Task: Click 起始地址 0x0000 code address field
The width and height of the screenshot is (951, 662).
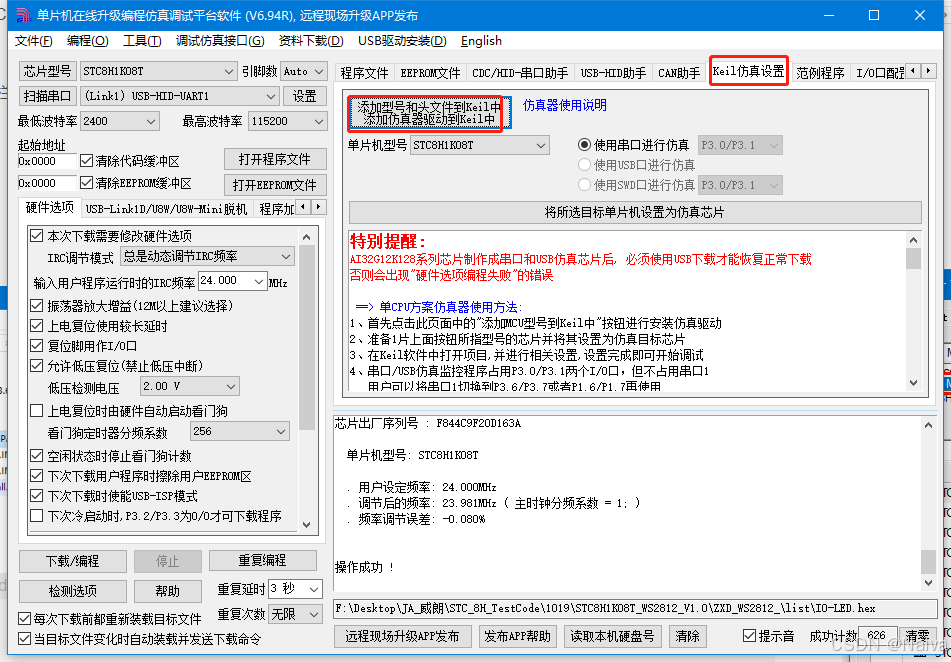Action: 47,161
